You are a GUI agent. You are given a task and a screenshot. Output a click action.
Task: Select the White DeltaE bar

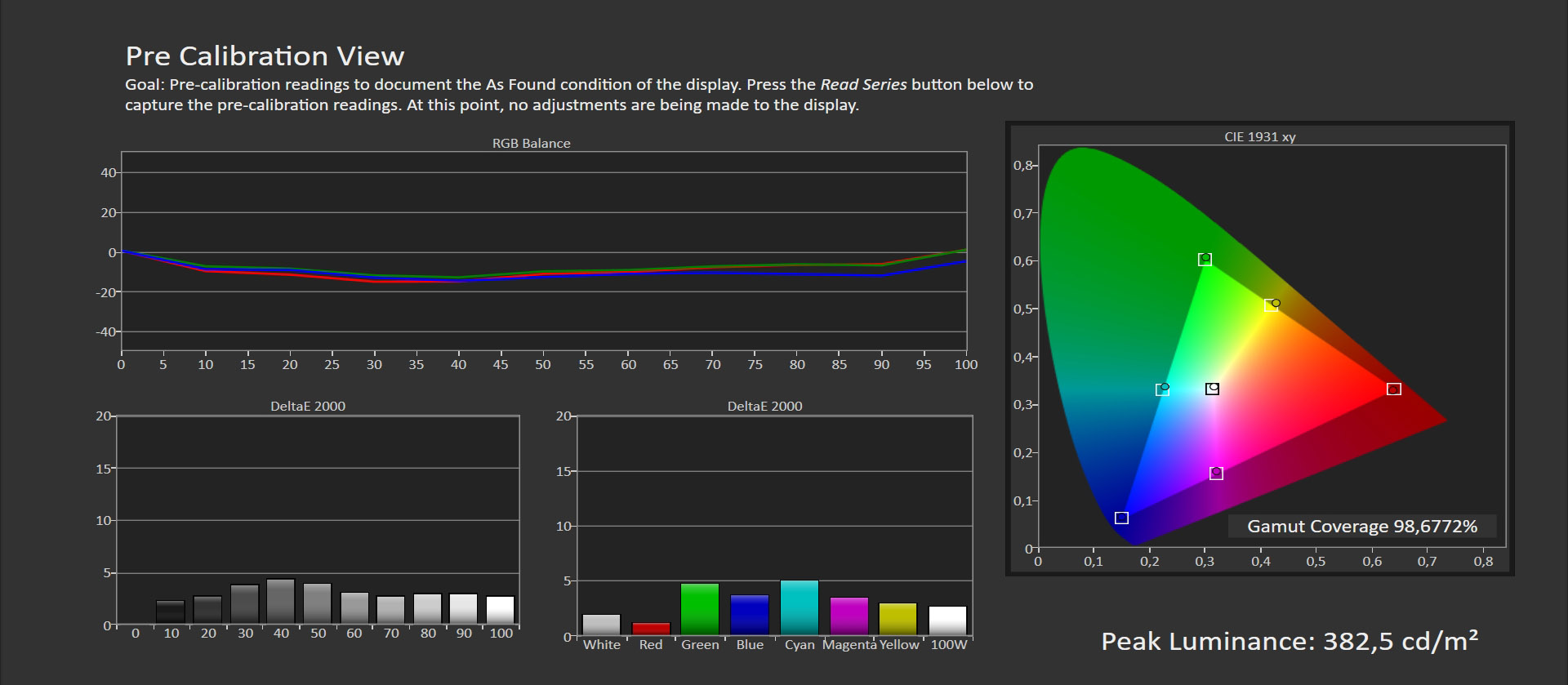(602, 625)
